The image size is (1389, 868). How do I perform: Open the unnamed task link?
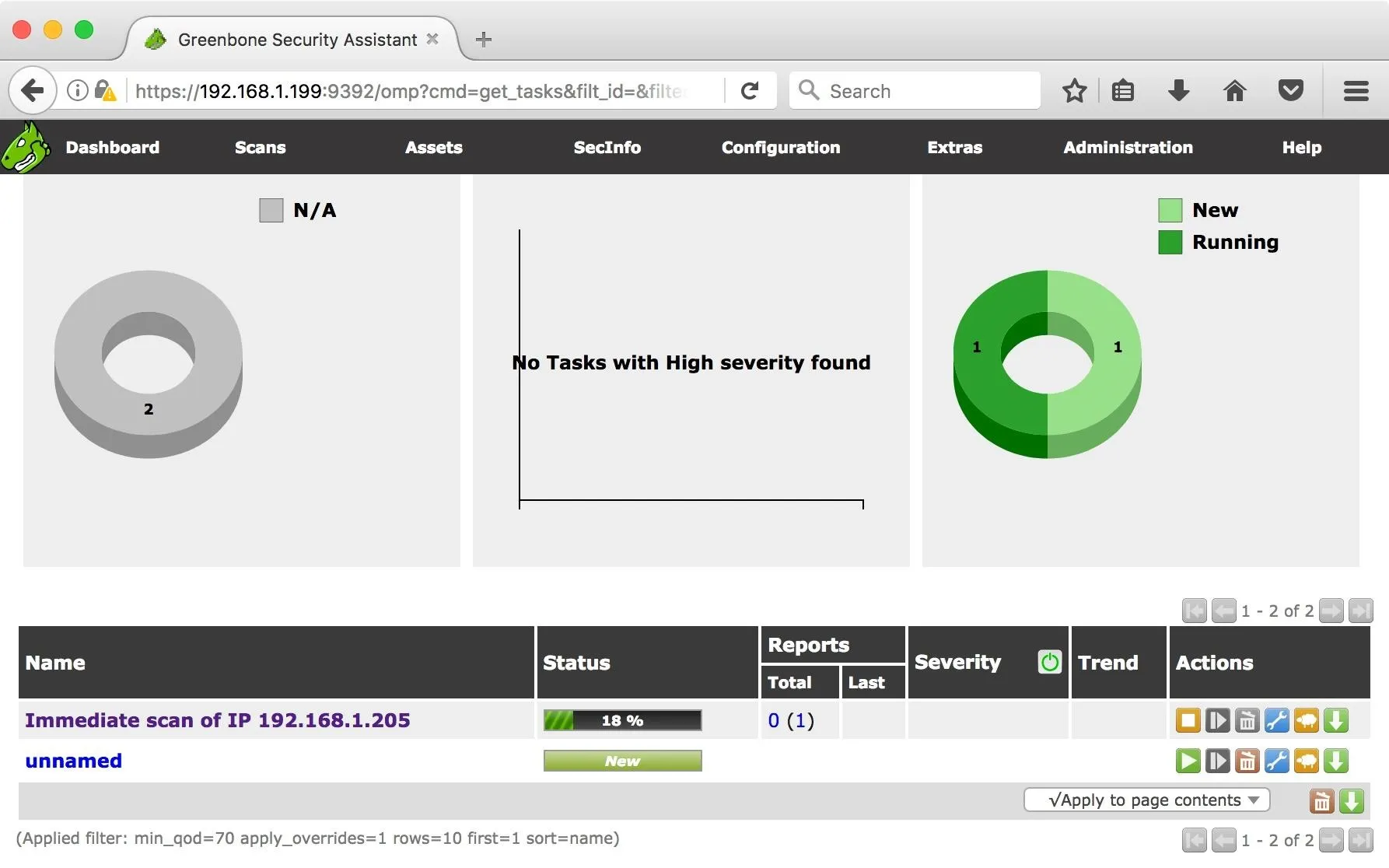click(x=73, y=761)
